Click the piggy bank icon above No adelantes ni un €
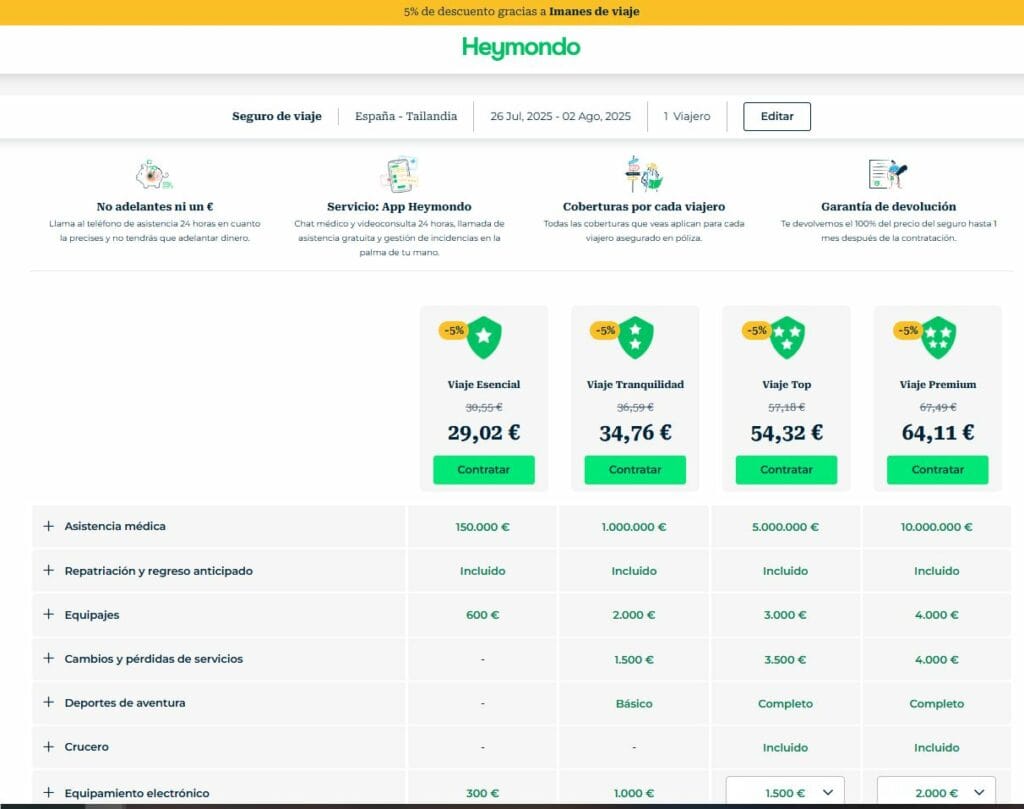1024x809 pixels. tap(153, 175)
